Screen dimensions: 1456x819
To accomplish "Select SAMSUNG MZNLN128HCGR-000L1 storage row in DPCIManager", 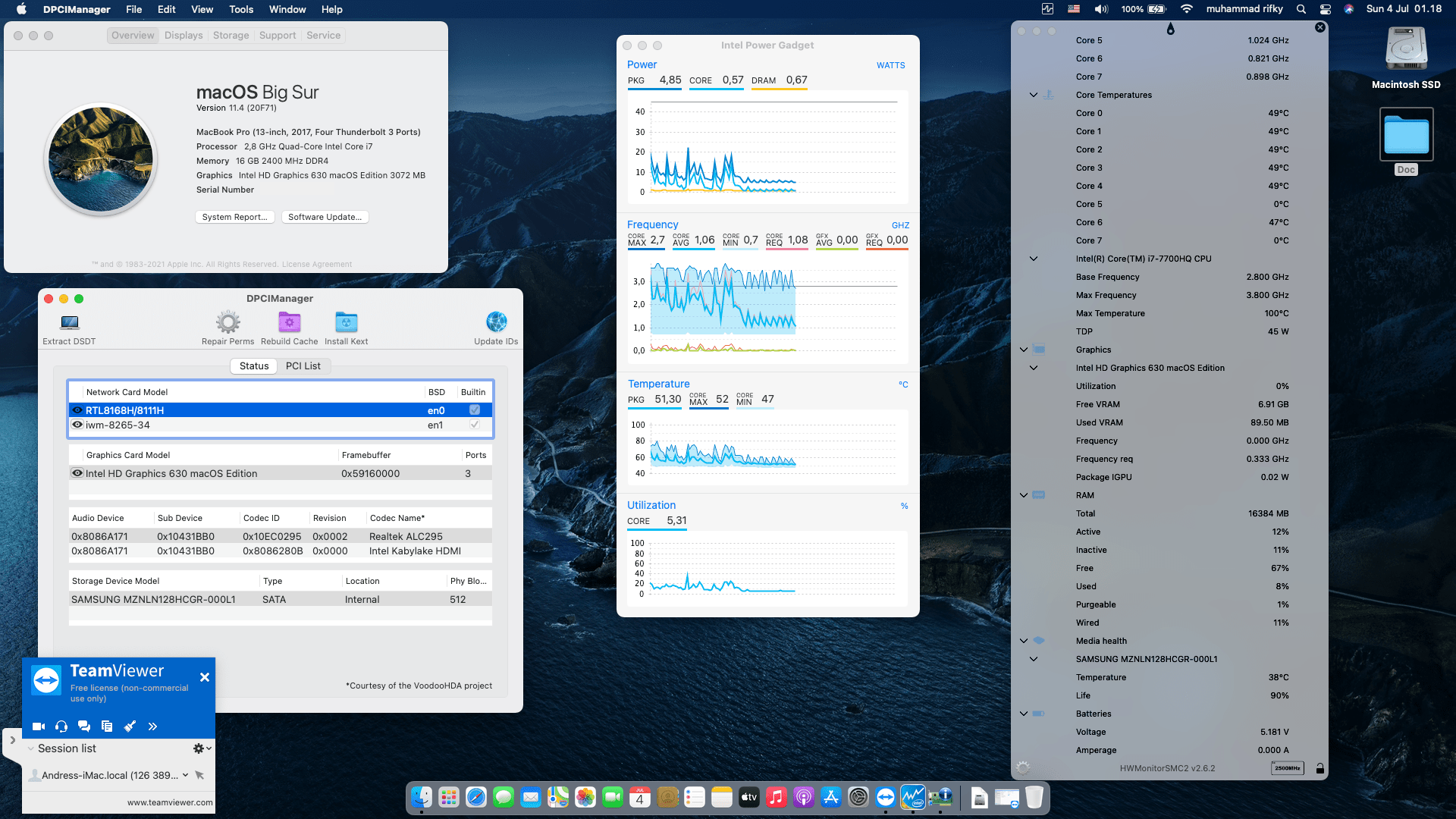I will click(280, 599).
